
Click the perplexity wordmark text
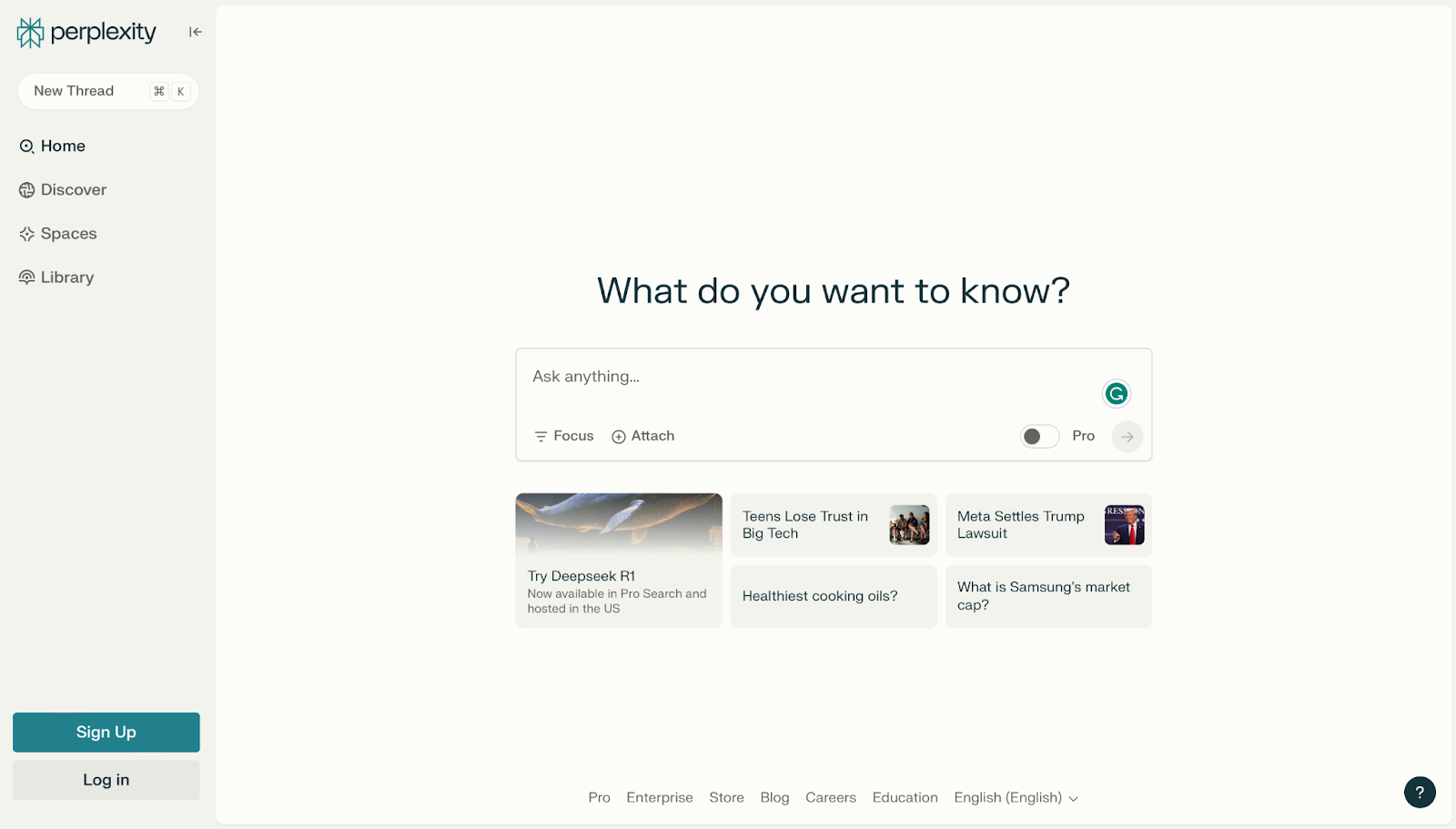pyautogui.click(x=103, y=33)
